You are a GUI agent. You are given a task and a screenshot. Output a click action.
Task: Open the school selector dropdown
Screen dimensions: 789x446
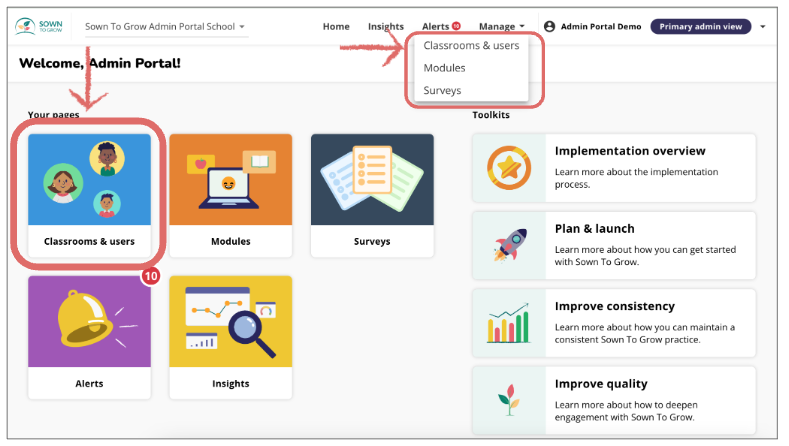(165, 27)
